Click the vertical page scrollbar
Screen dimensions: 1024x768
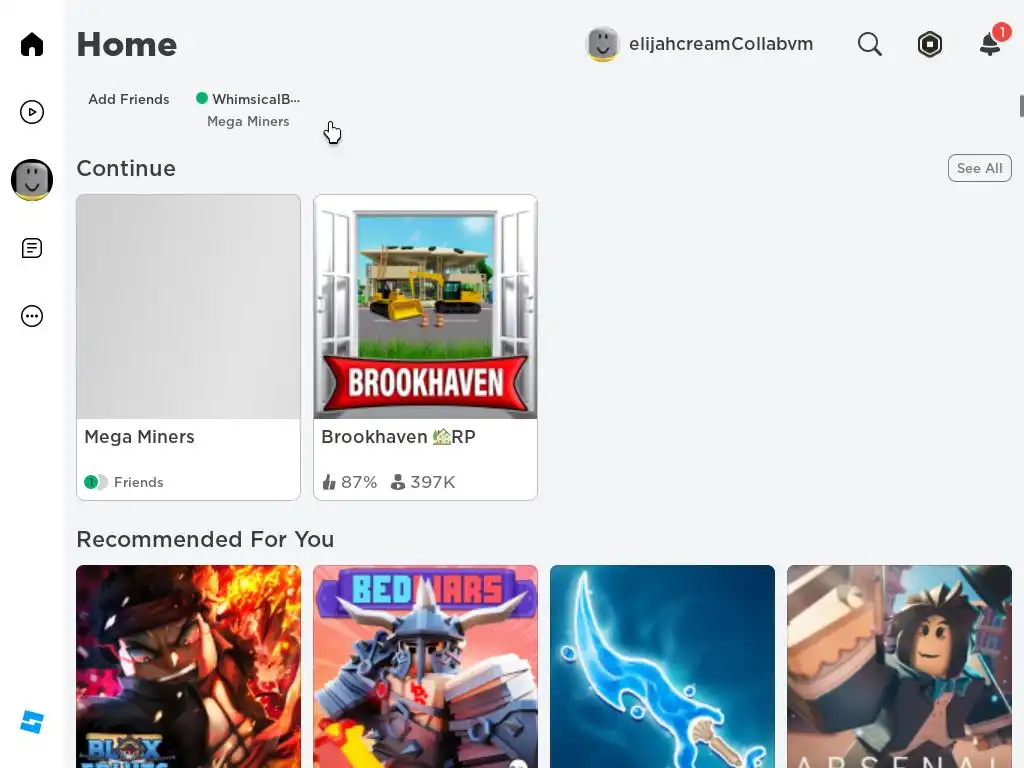[1021, 106]
